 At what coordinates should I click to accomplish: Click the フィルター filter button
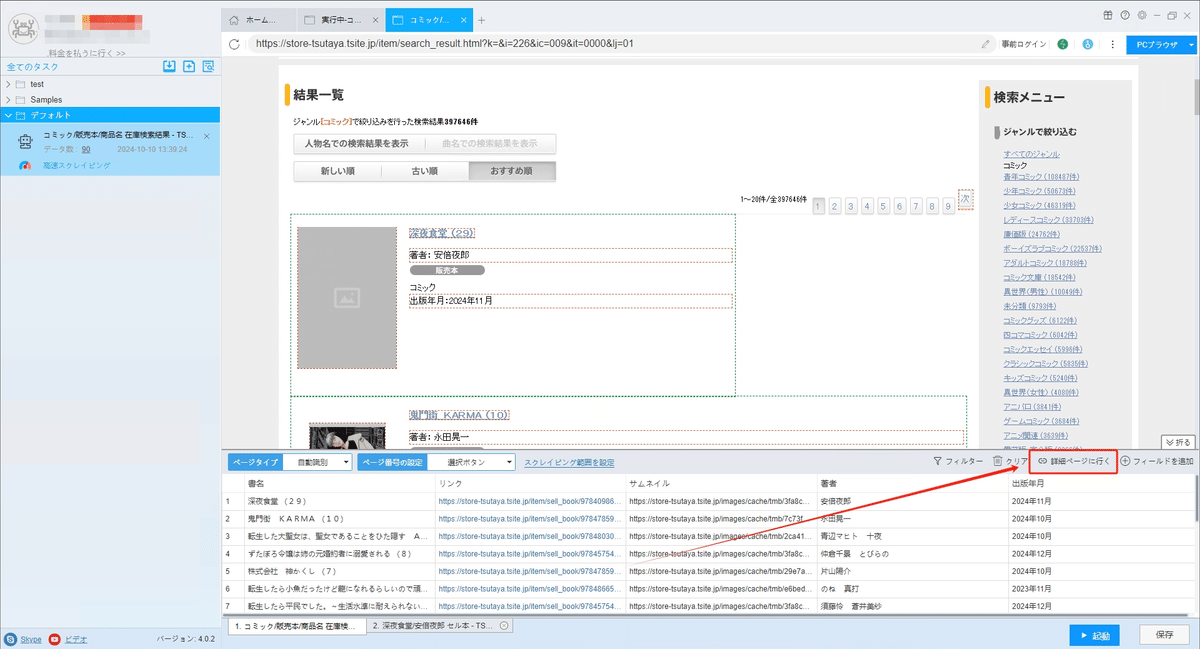tap(957, 461)
